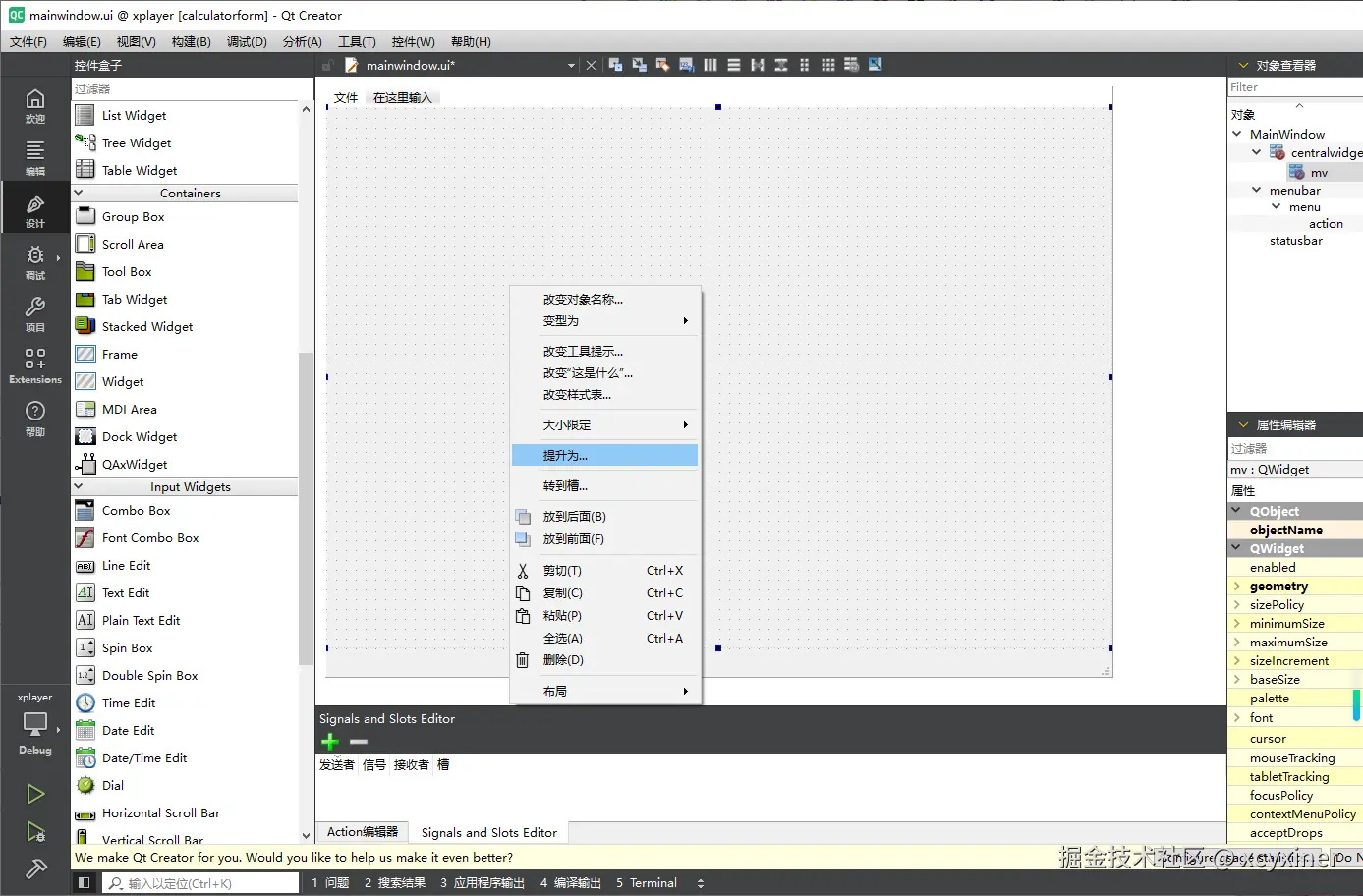Apply Lay Out Vertically from toolbar
Viewport: 1363px width, 896px height.
click(734, 65)
